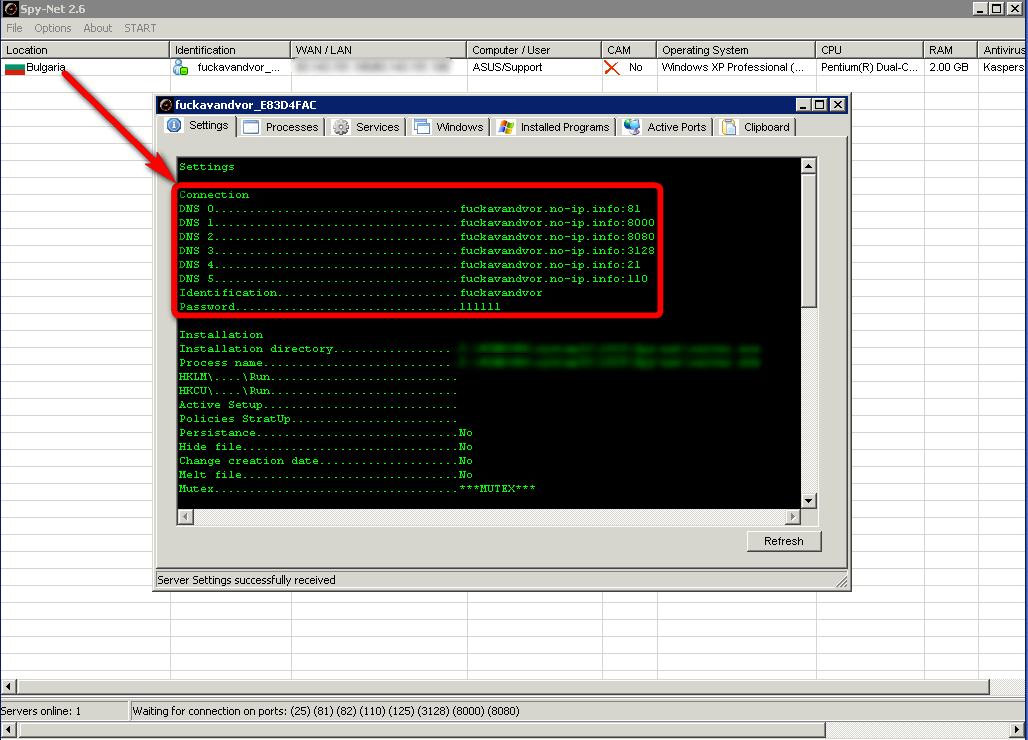Screen dimensions: 1028x740
Task: Click the Pentium(R) Dual-C... CPU cell
Action: pos(869,68)
